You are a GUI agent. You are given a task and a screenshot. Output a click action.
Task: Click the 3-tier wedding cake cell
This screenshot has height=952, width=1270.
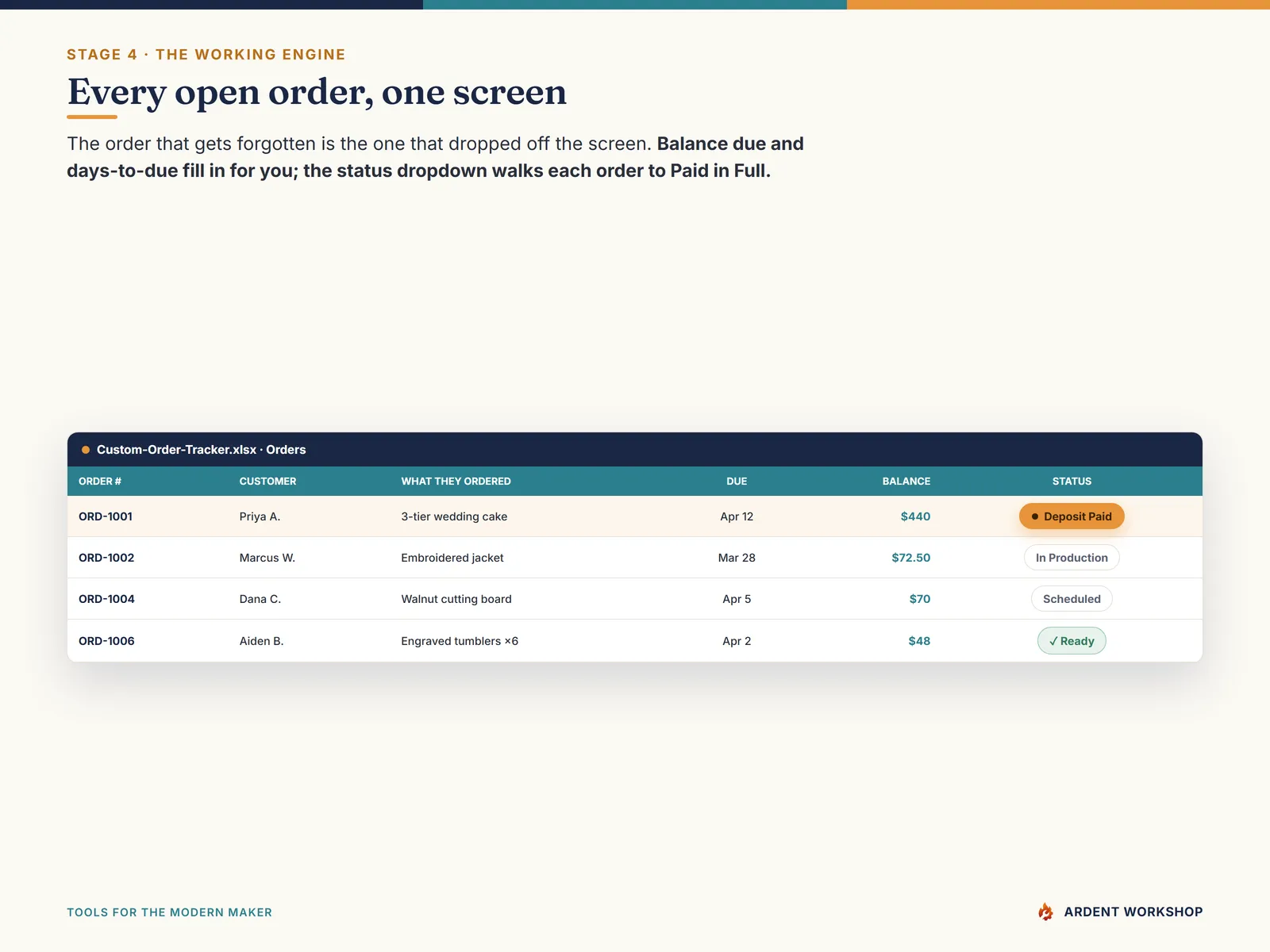pos(454,516)
